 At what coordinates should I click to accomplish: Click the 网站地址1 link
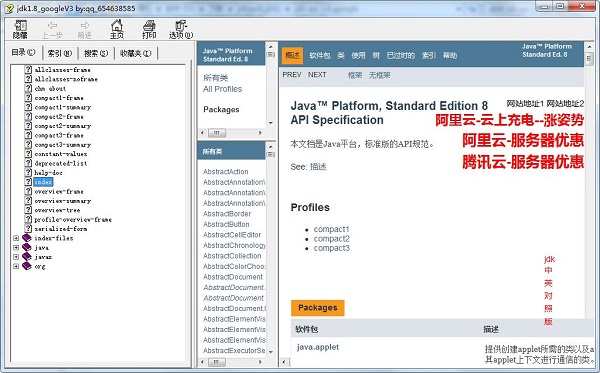525,103
